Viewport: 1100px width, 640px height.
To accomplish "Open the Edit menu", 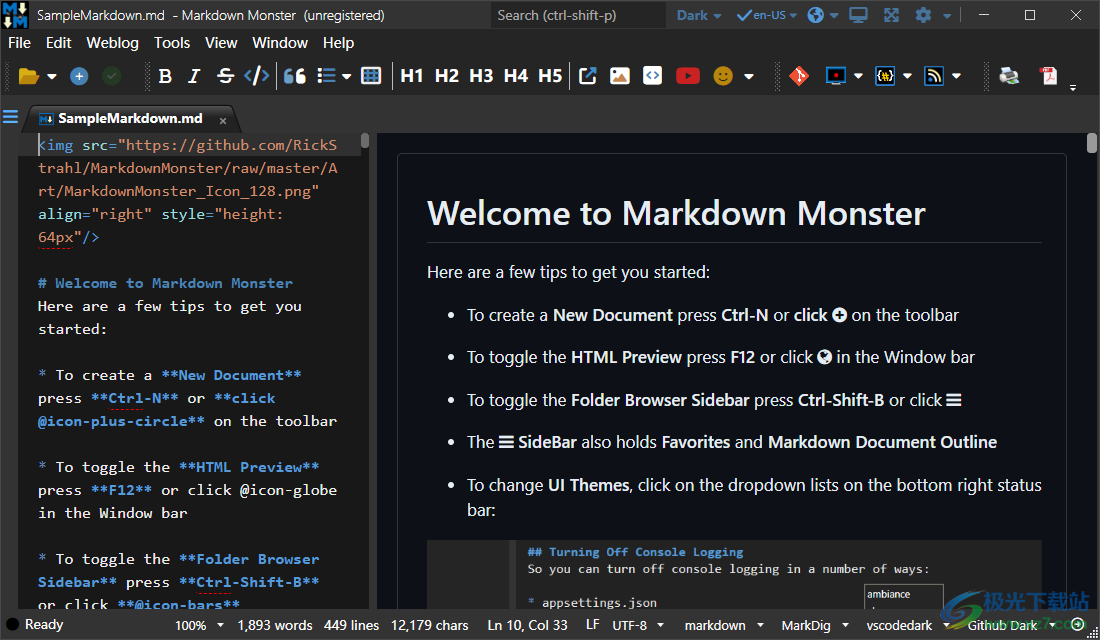I will click(58, 43).
